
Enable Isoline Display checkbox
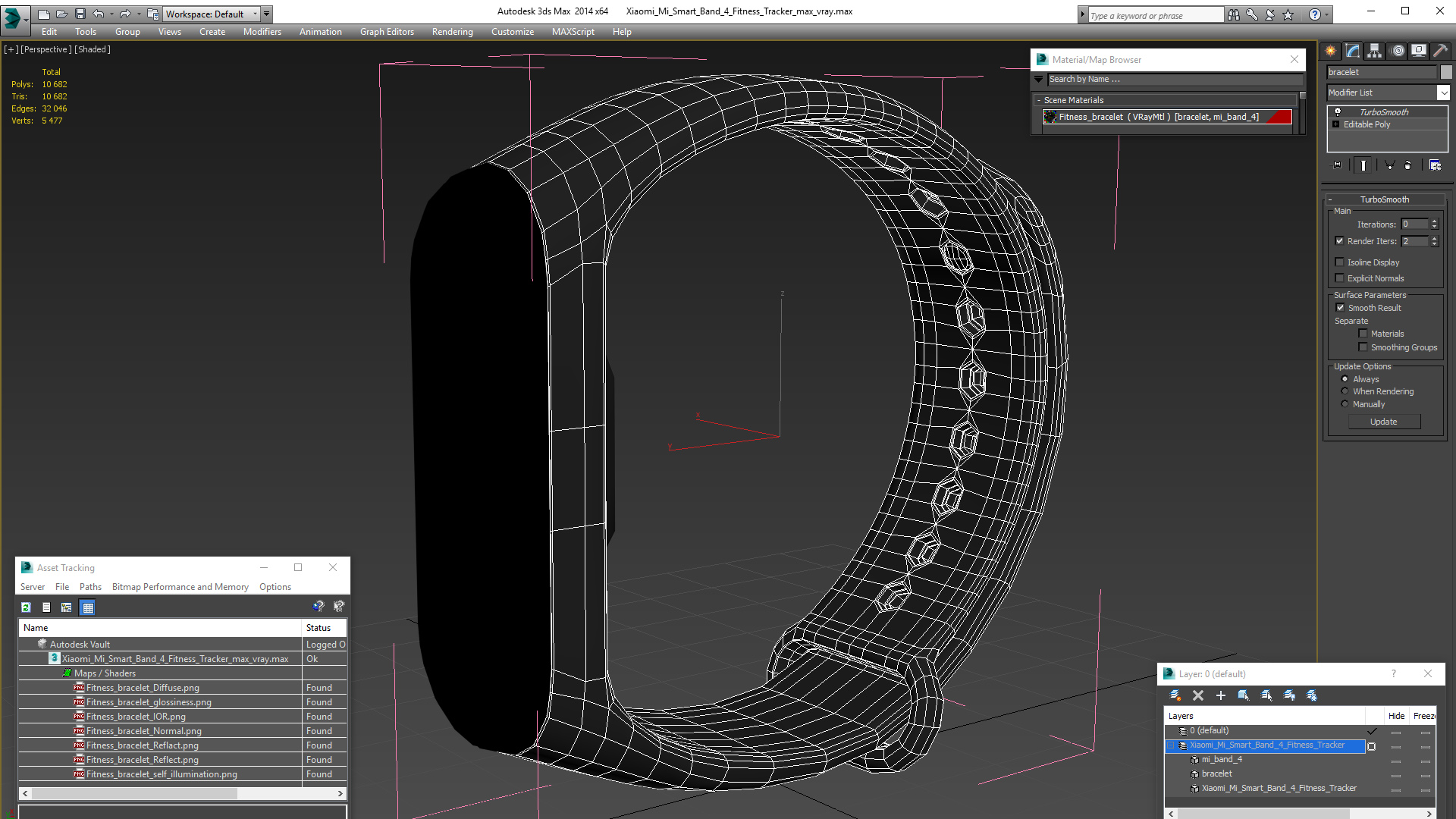(x=1339, y=262)
